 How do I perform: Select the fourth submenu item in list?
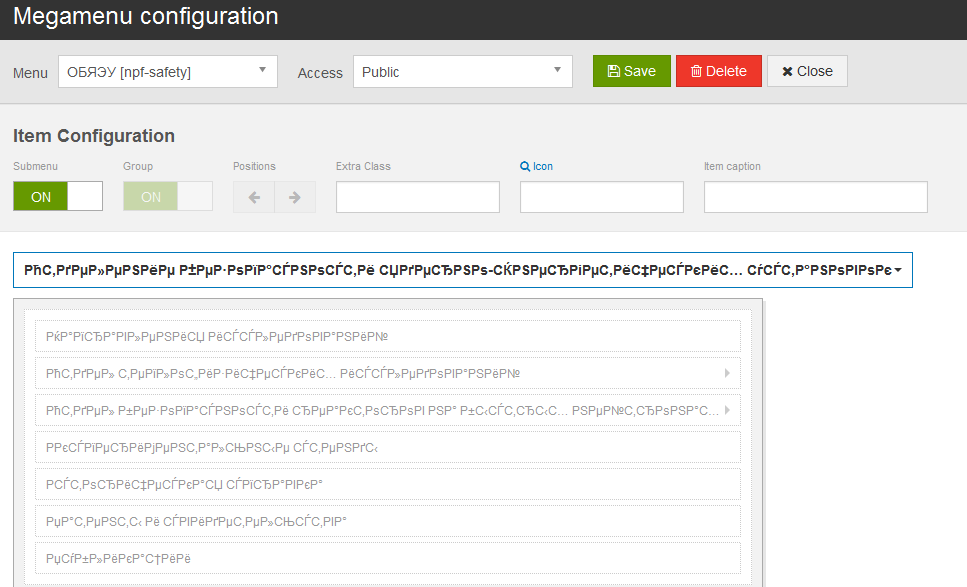[x=388, y=447]
